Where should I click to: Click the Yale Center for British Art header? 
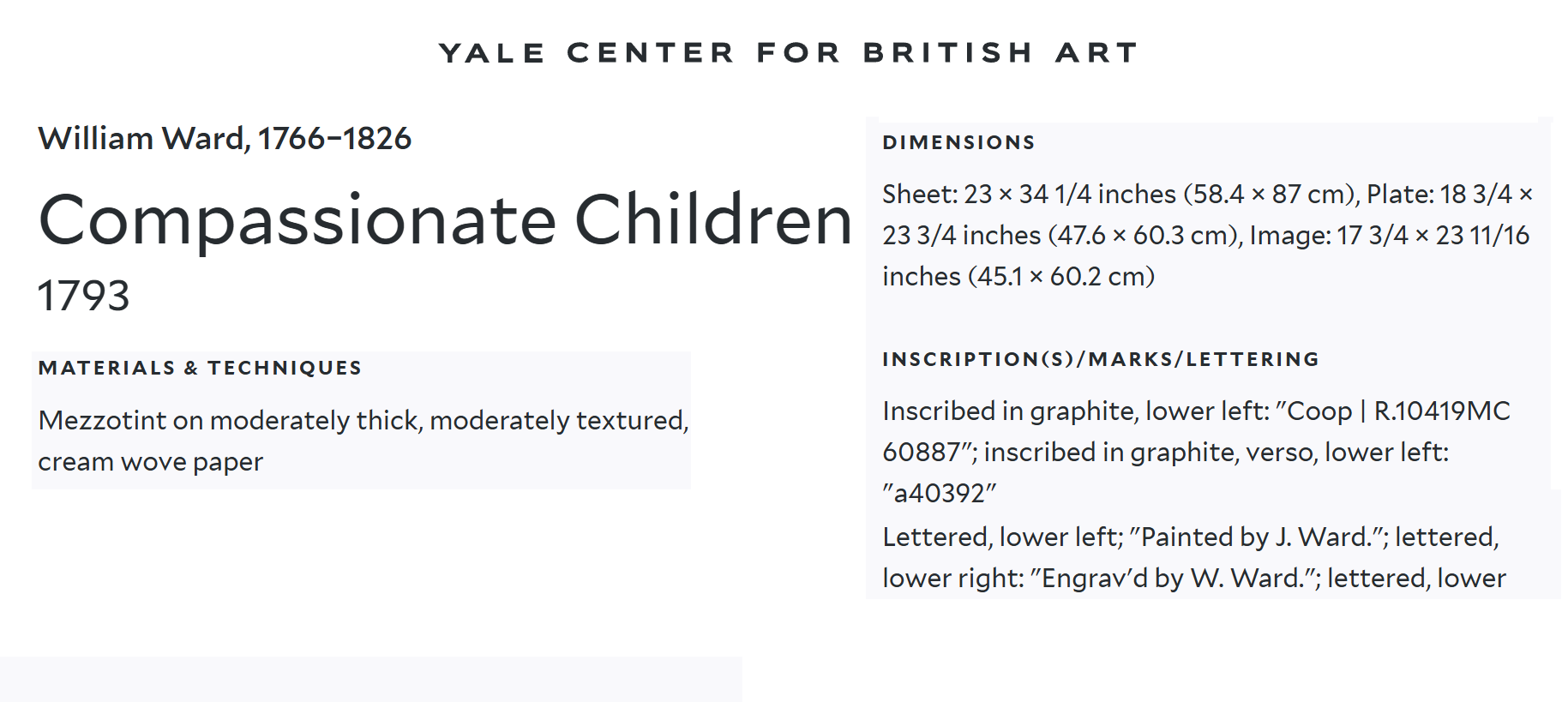[788, 53]
